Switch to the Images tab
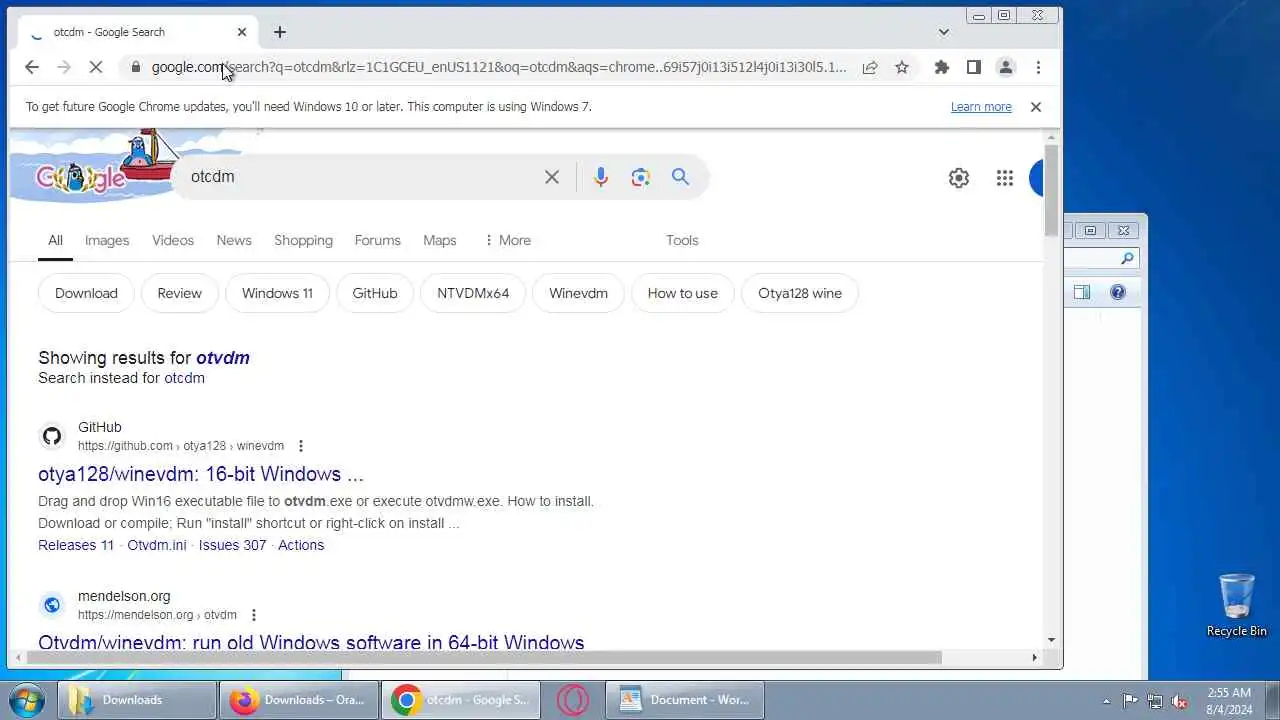Screen dimensions: 1280x720 (x=107, y=240)
